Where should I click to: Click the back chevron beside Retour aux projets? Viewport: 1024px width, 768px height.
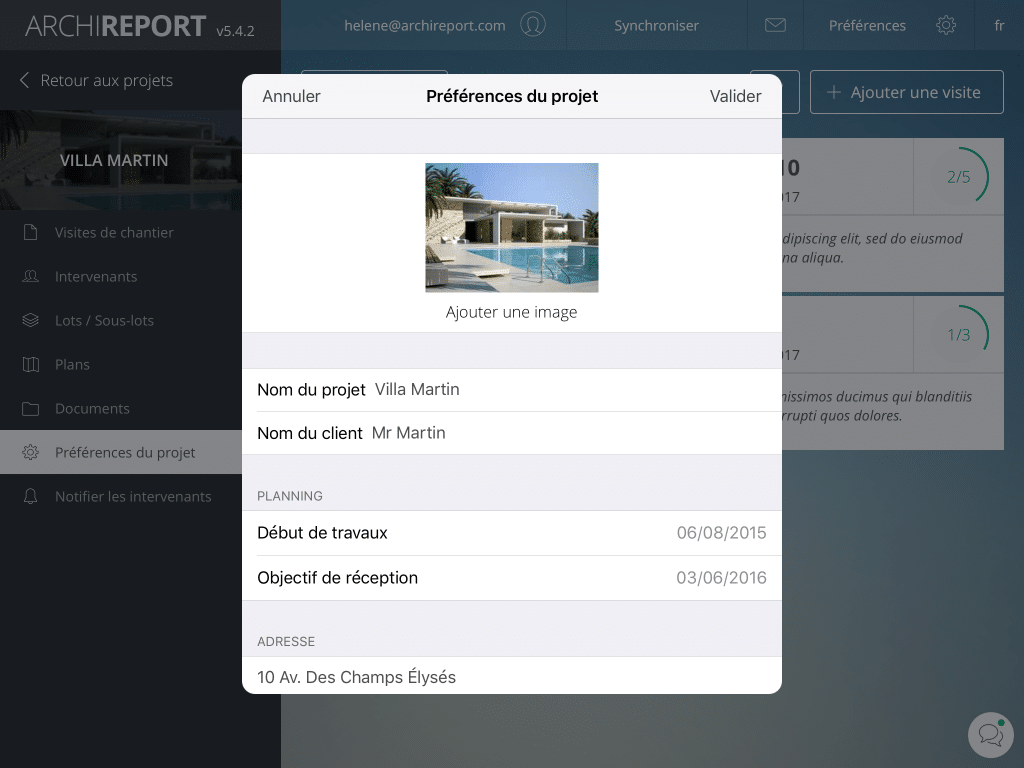24,80
